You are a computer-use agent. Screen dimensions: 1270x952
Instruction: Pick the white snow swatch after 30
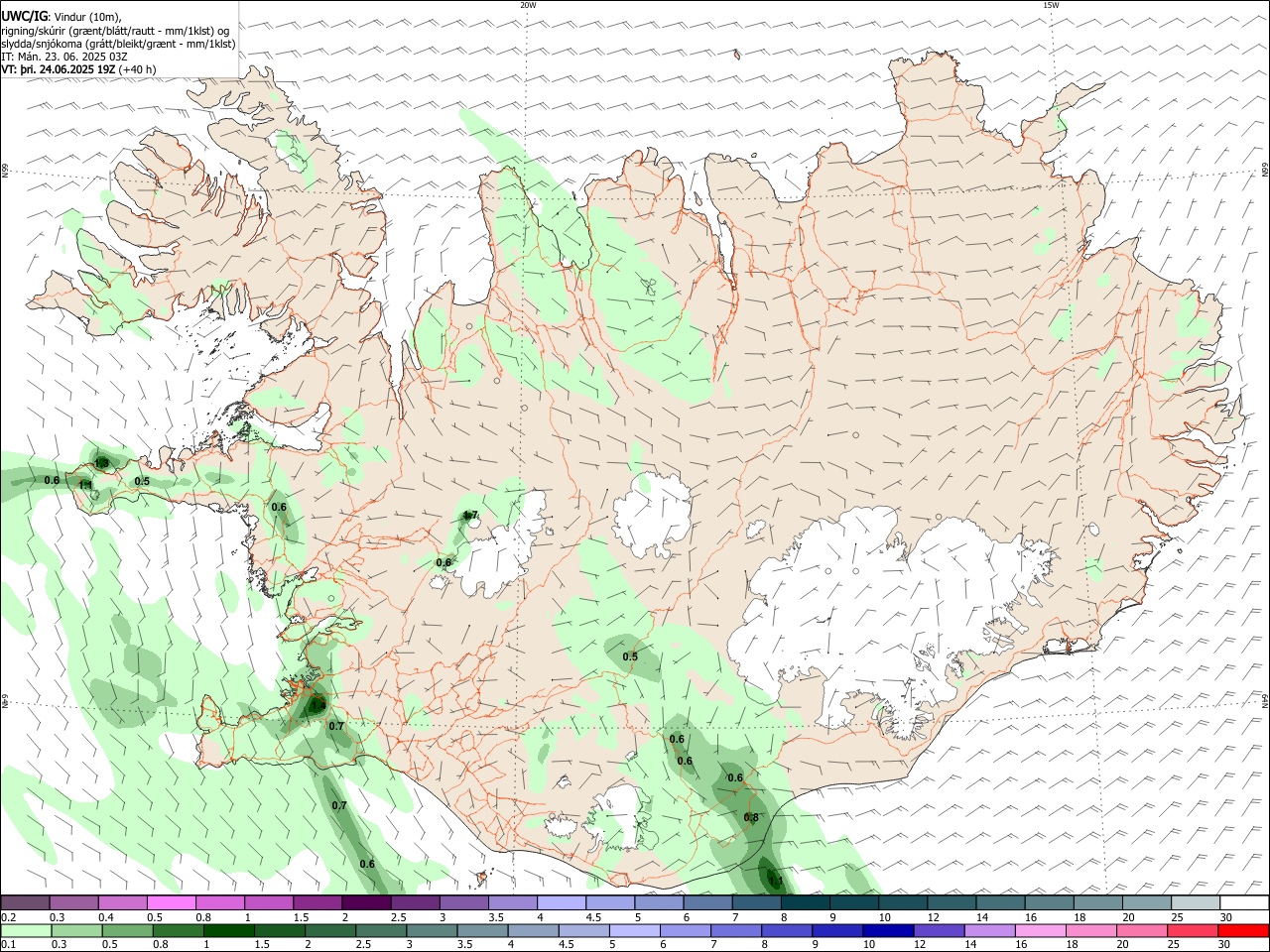point(1244,902)
